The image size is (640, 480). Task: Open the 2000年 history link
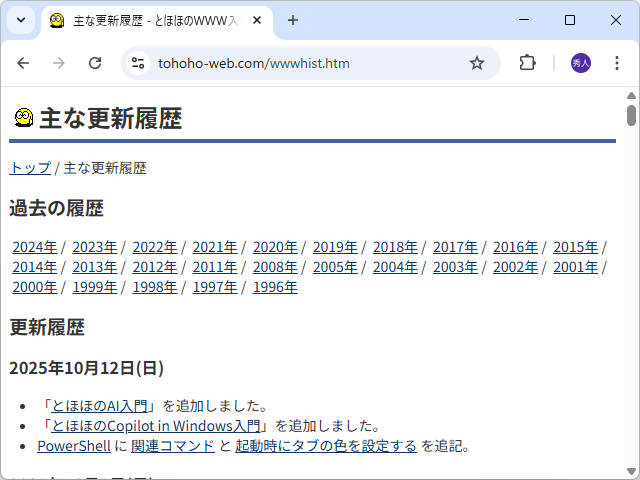coord(35,287)
